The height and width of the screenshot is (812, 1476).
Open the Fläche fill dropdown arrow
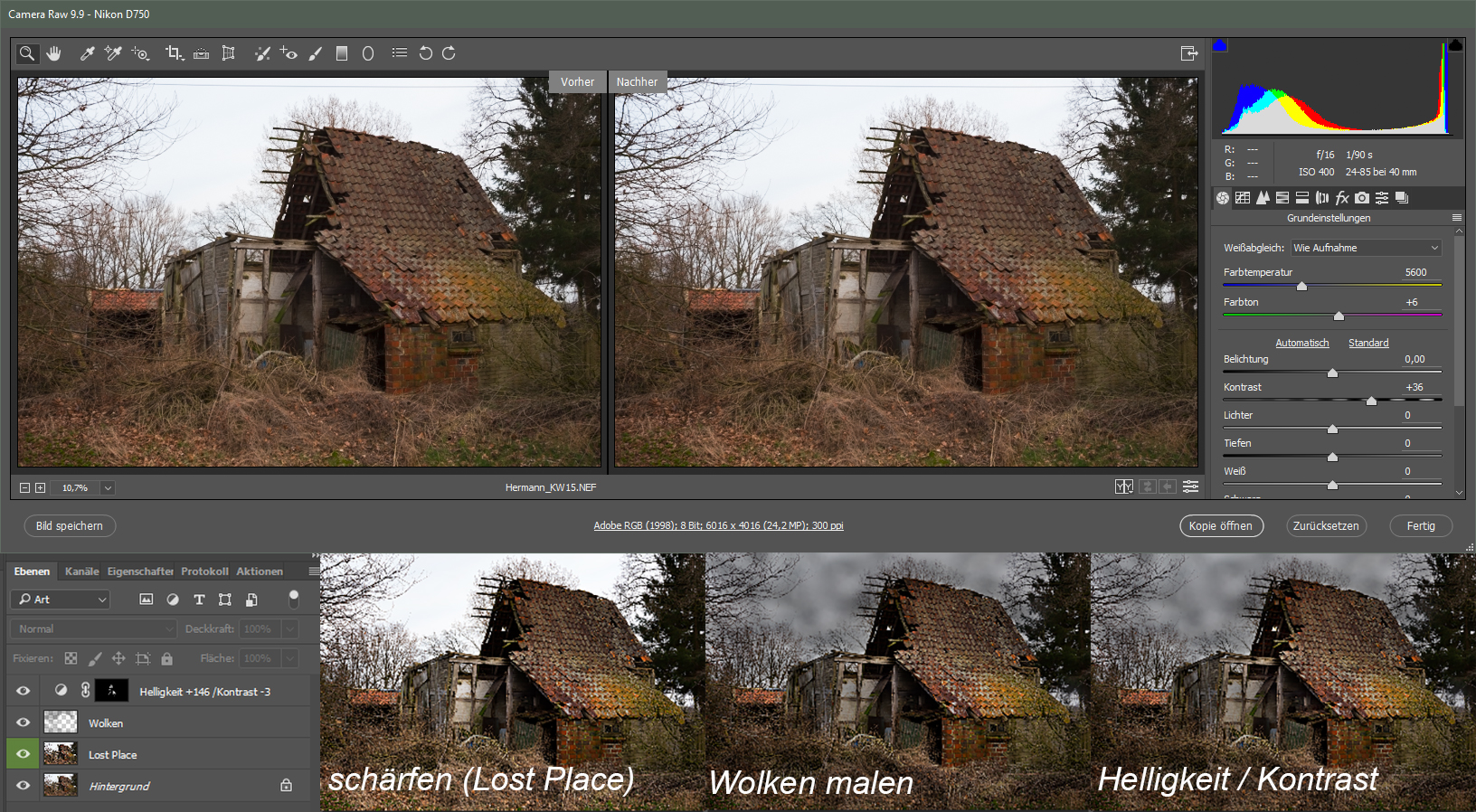pos(290,658)
